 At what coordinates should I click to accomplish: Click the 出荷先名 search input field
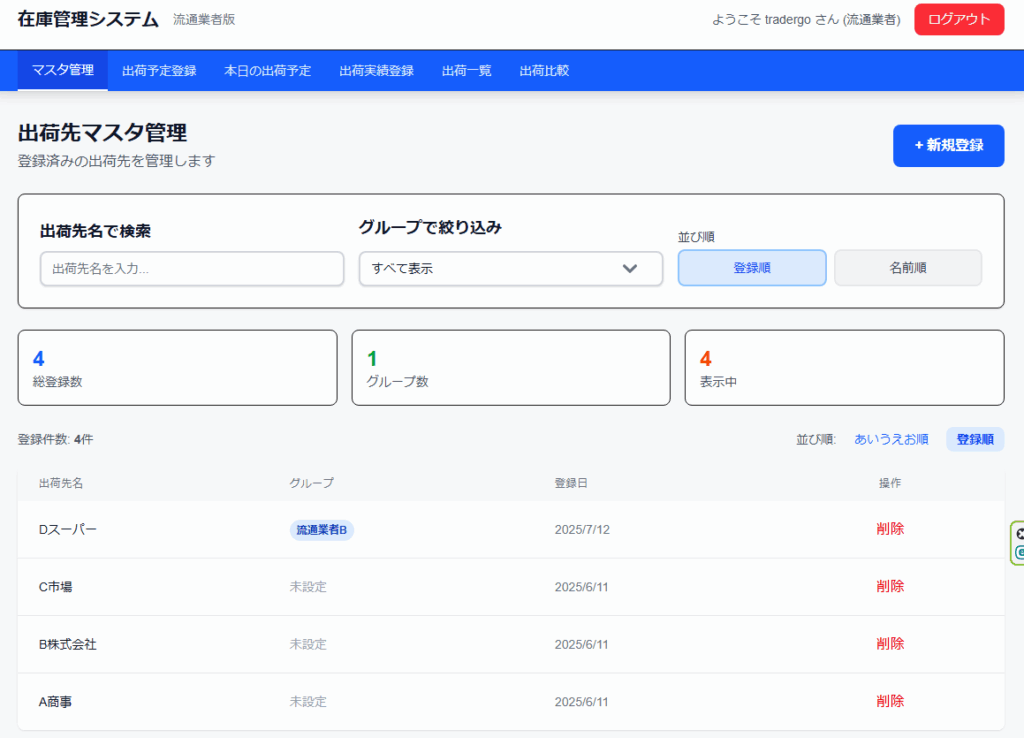(192, 269)
